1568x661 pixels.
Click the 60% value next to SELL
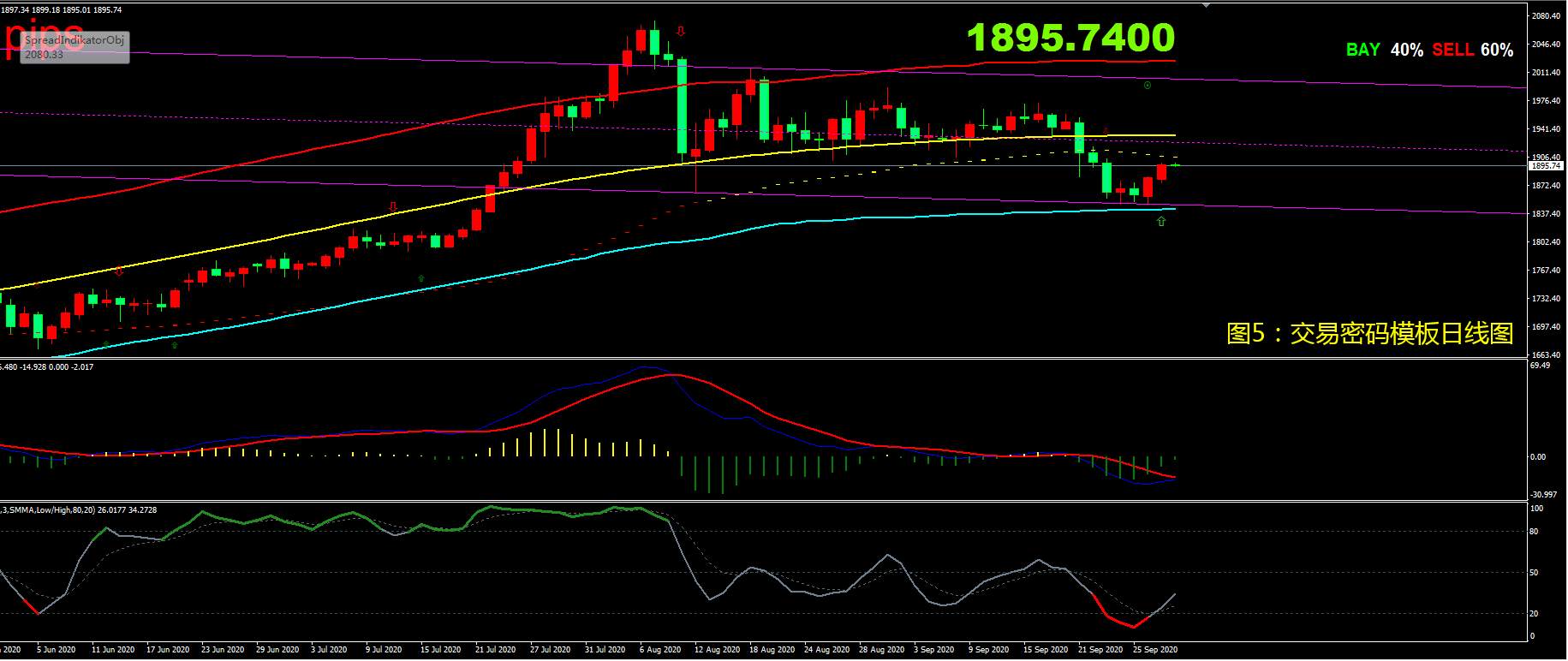[x=1496, y=50]
